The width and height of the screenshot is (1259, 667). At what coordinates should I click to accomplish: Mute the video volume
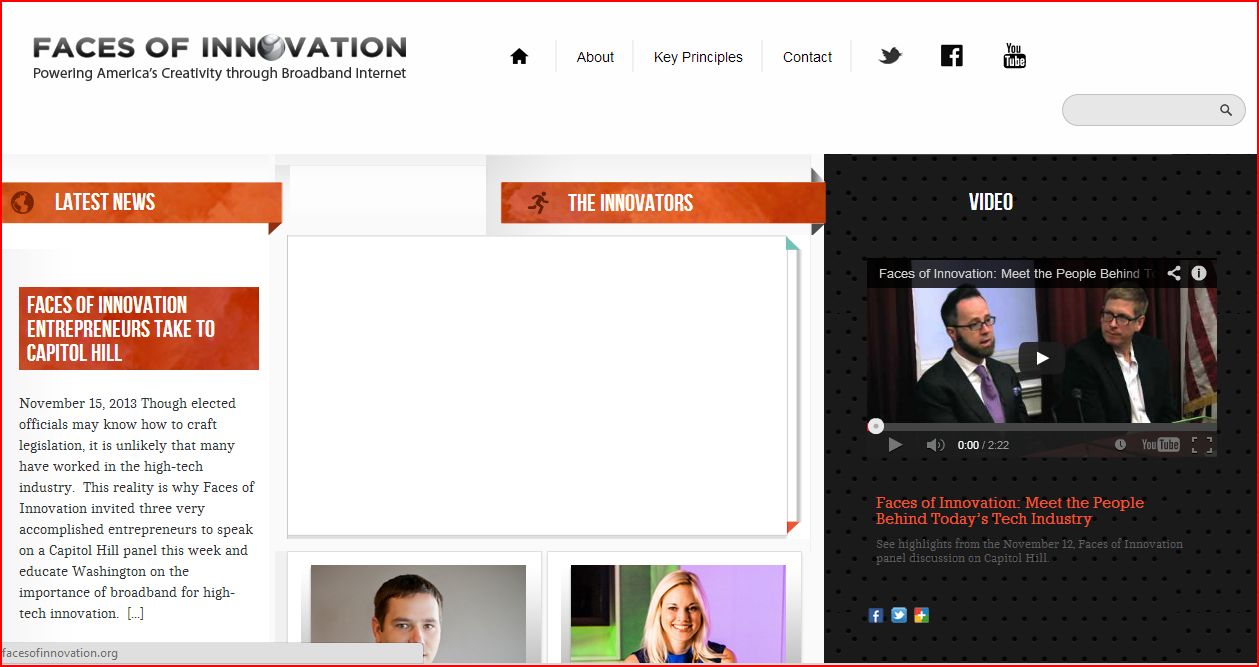point(935,445)
